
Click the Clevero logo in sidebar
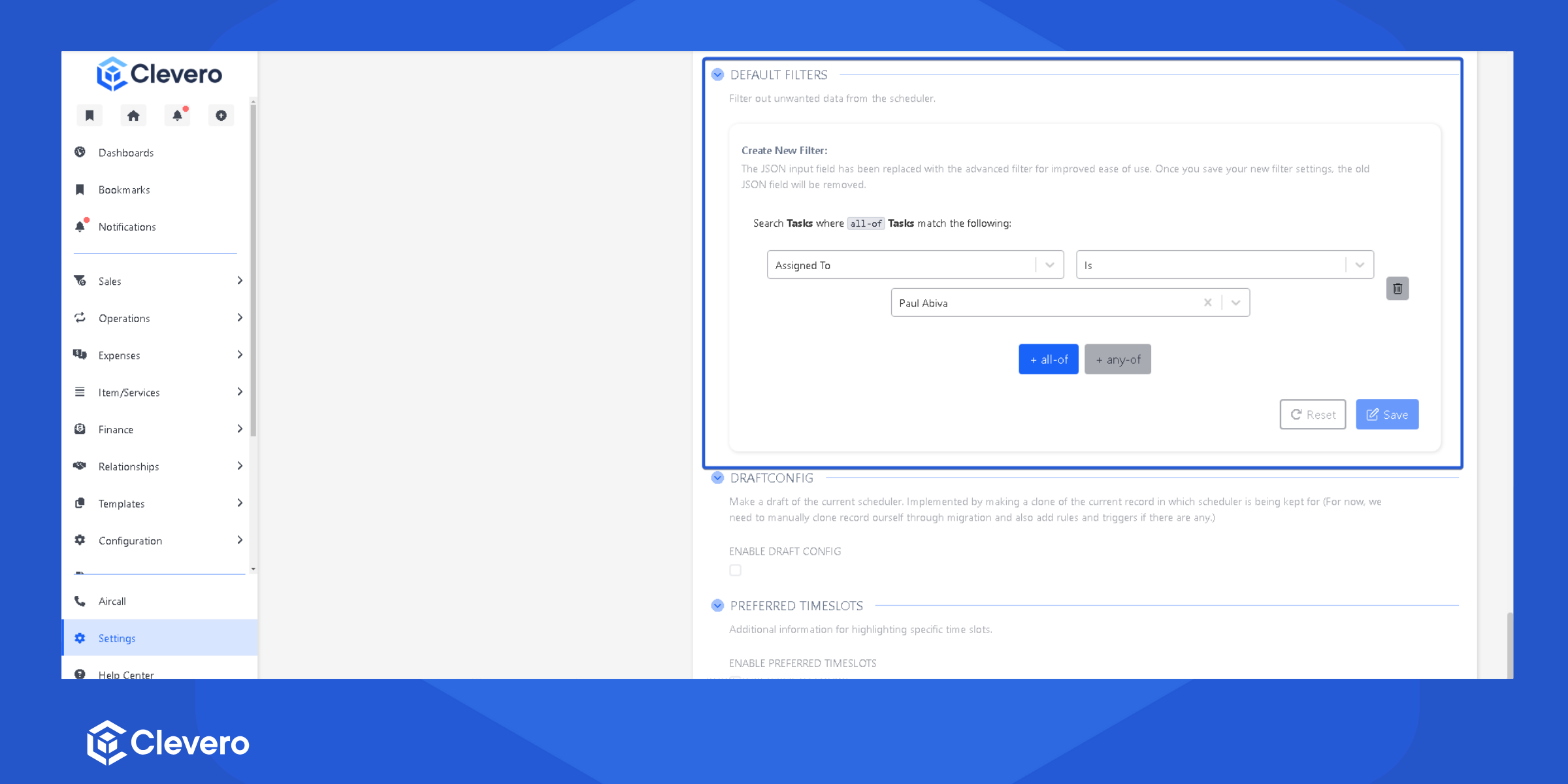(160, 74)
